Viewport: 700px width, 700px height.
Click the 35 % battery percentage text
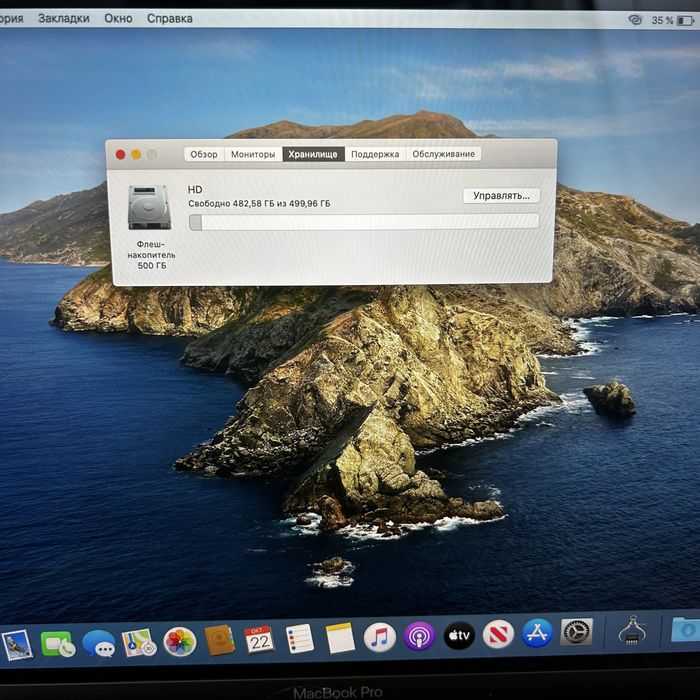(x=662, y=20)
